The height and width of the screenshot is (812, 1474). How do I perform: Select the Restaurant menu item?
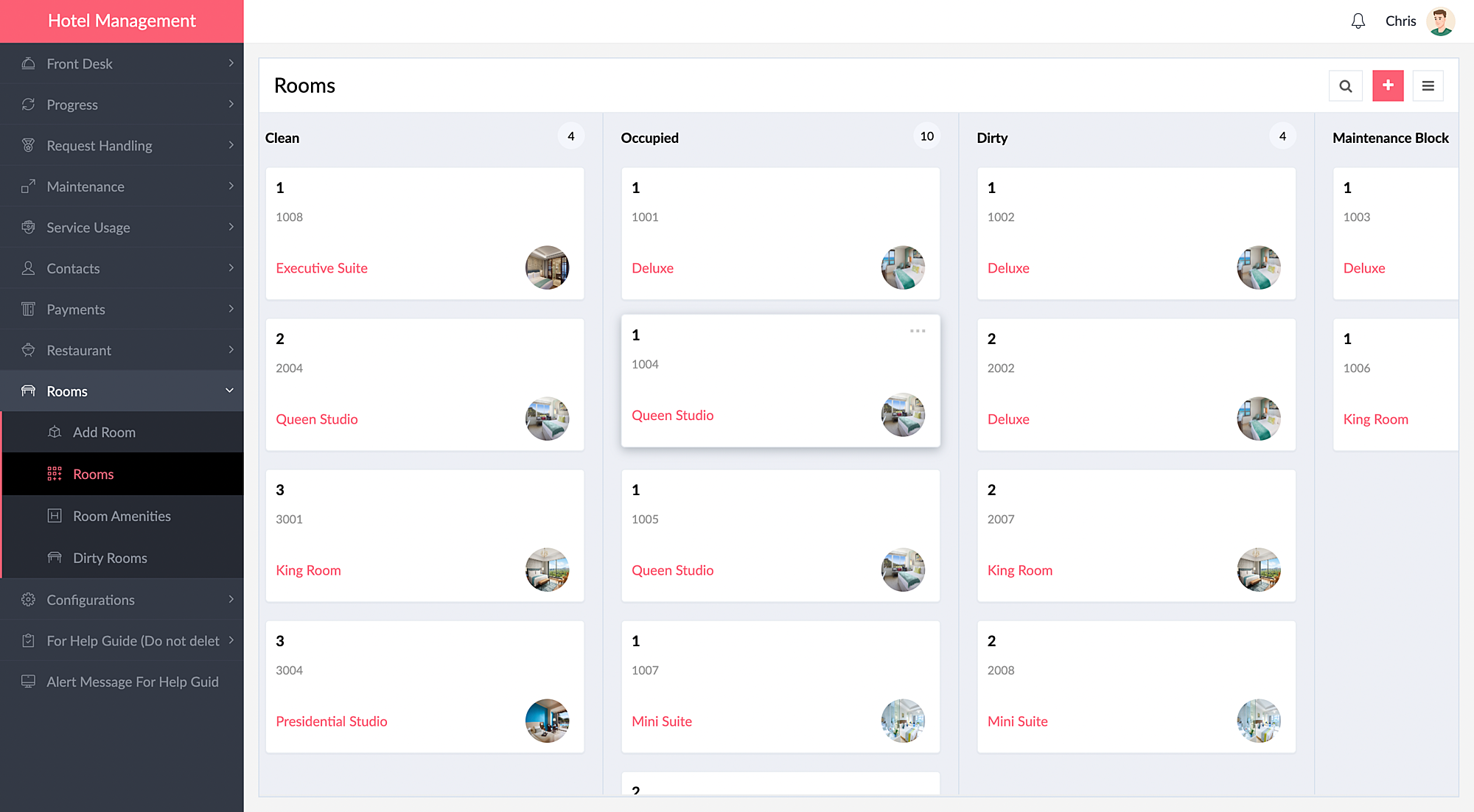[x=79, y=350]
